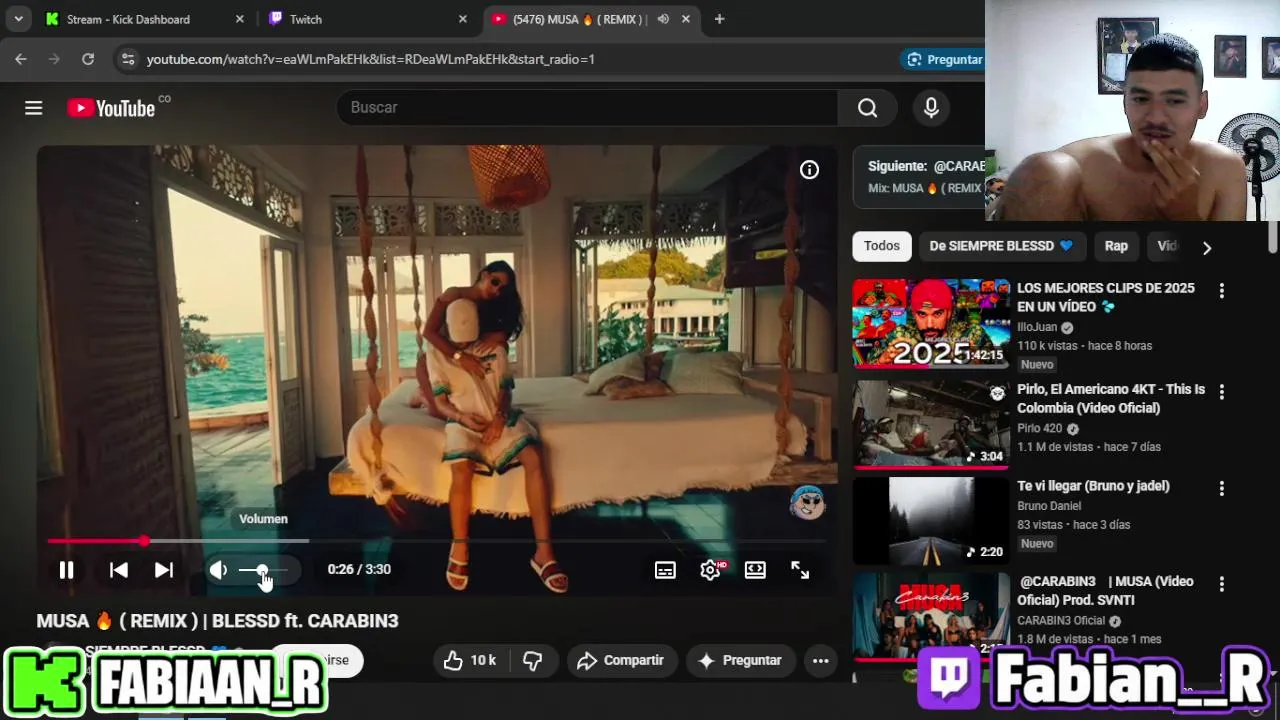The width and height of the screenshot is (1280, 720).
Task: Visit Bruno Daniel channel name
Action: pyautogui.click(x=1049, y=506)
